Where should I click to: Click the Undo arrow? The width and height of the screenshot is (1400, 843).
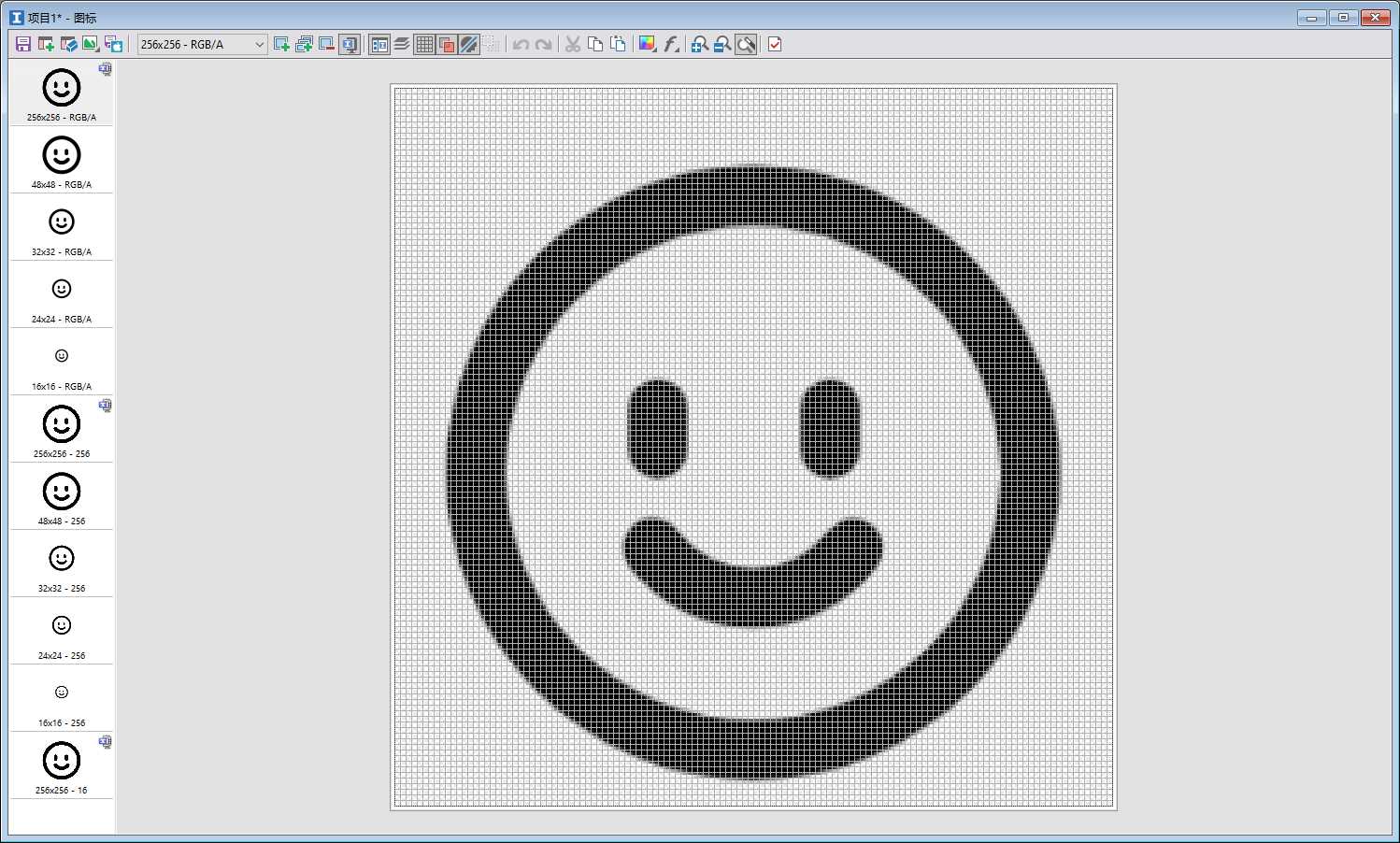[521, 44]
